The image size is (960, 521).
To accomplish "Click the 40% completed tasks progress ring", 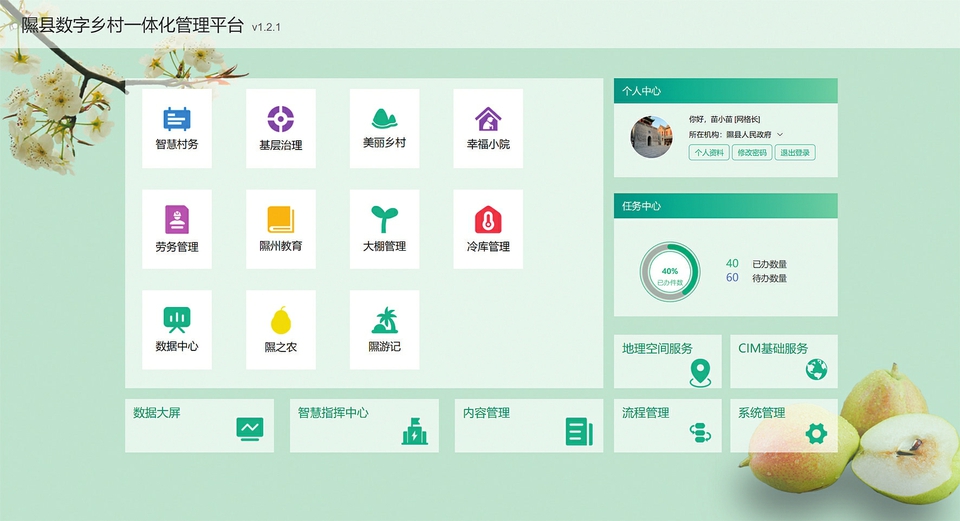I will click(x=669, y=271).
